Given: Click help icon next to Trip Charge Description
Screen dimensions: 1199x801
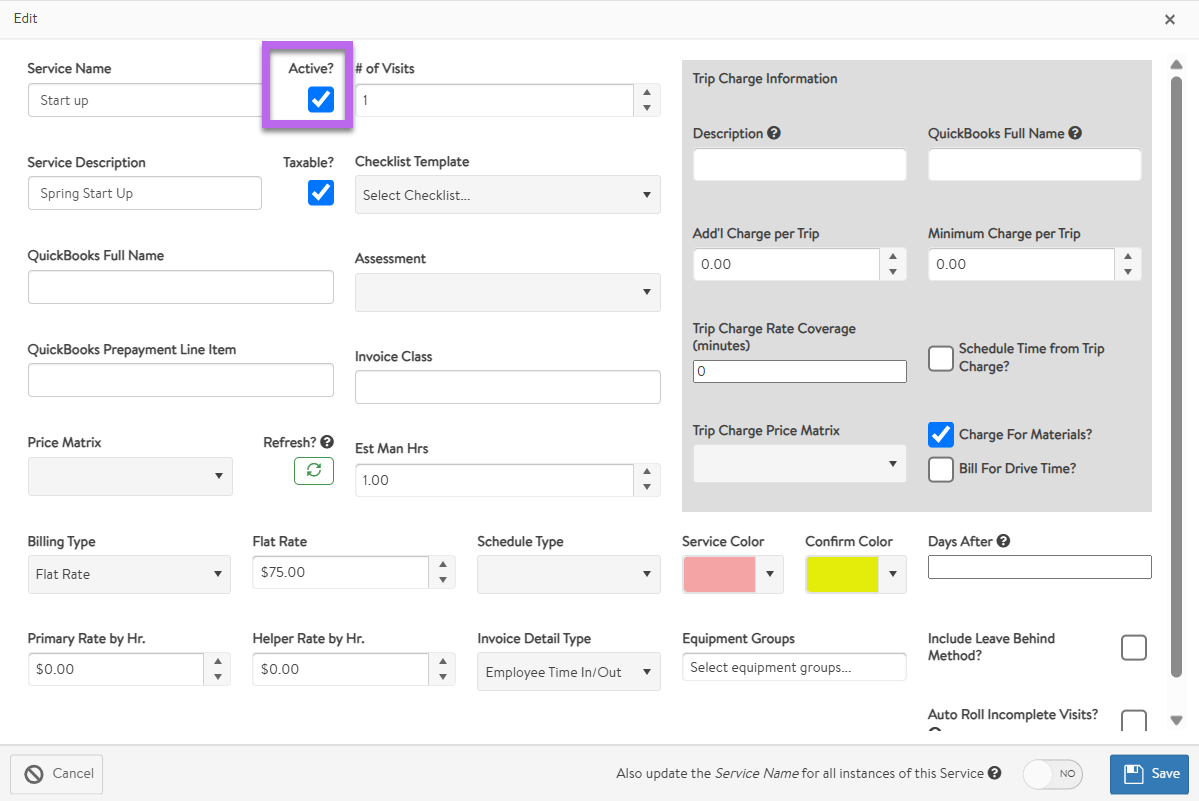Looking at the screenshot, I should (774, 133).
